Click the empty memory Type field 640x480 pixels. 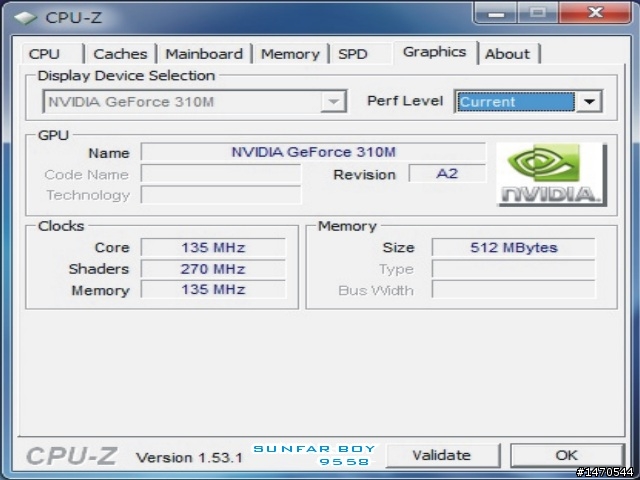tap(513, 269)
